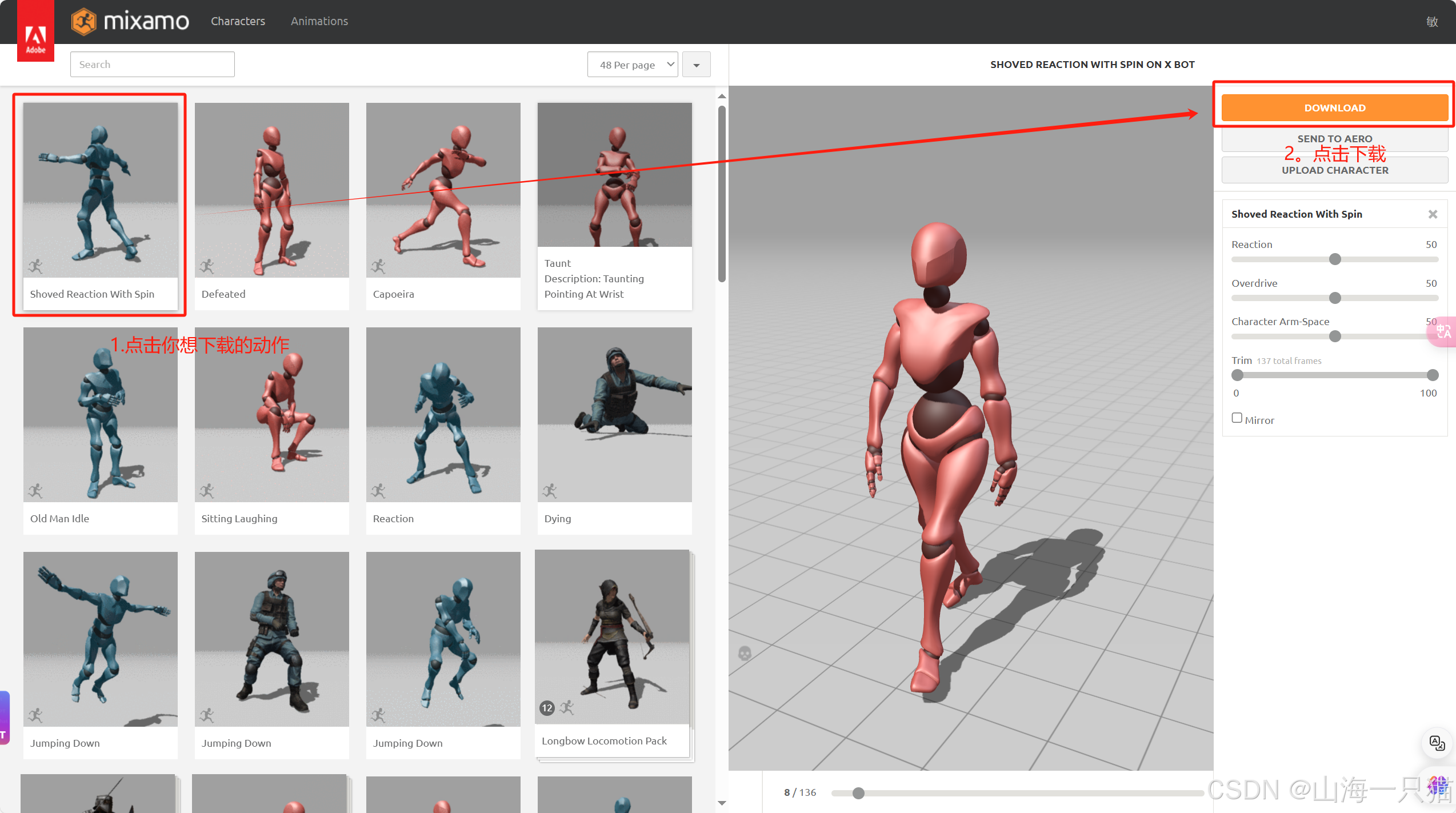The width and height of the screenshot is (1456, 813).
Task: Adjust the Overdrive slider handle
Action: pos(1335,298)
